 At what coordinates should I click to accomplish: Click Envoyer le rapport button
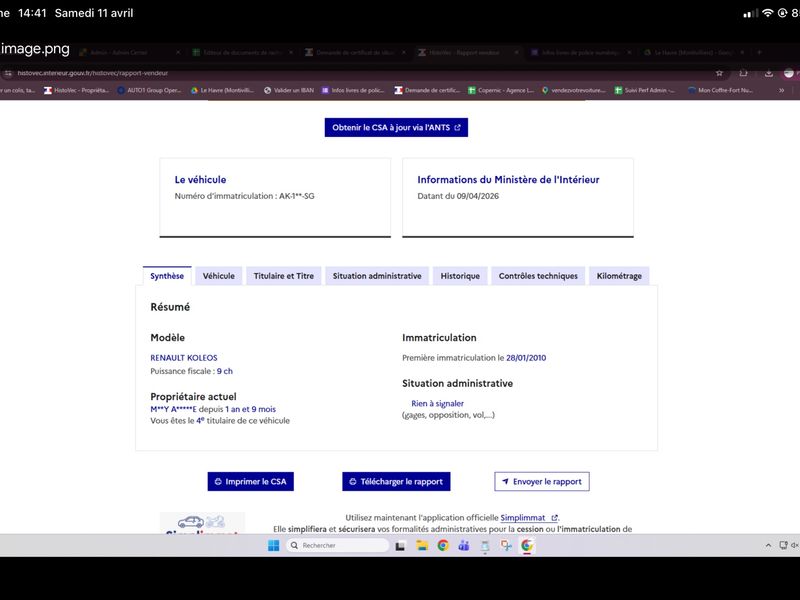542,482
